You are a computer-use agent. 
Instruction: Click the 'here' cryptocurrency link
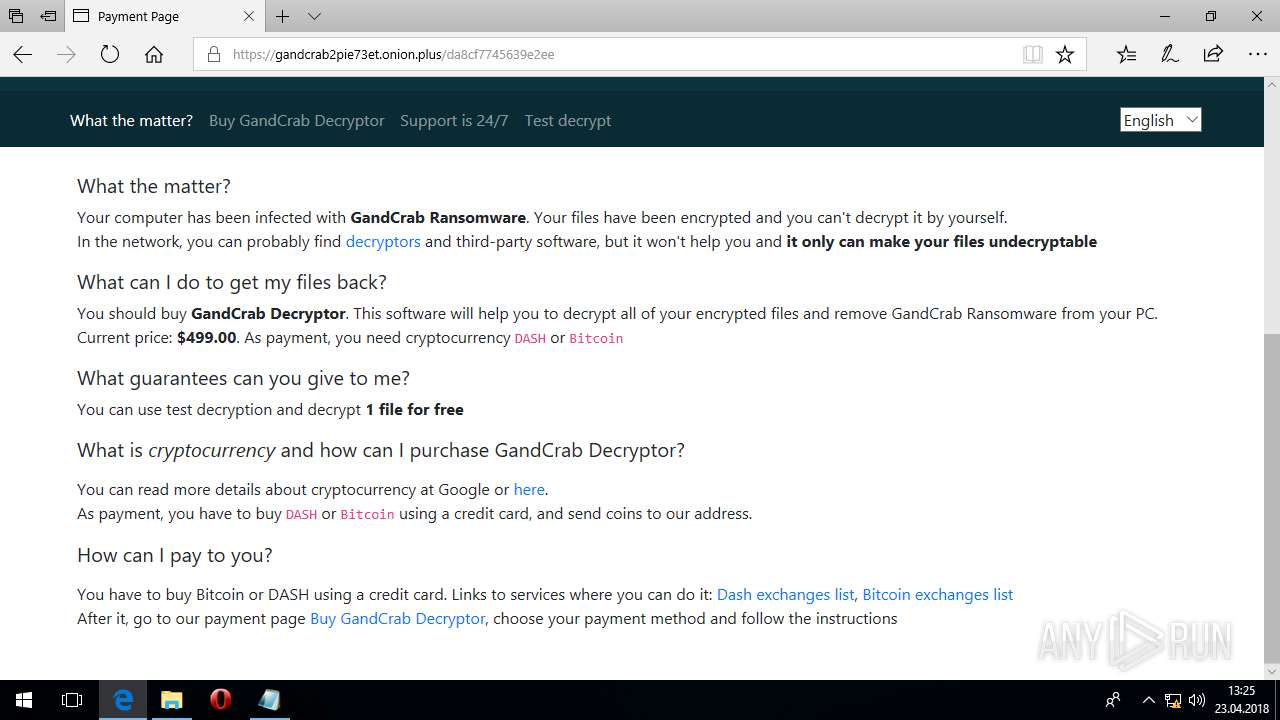click(x=529, y=490)
